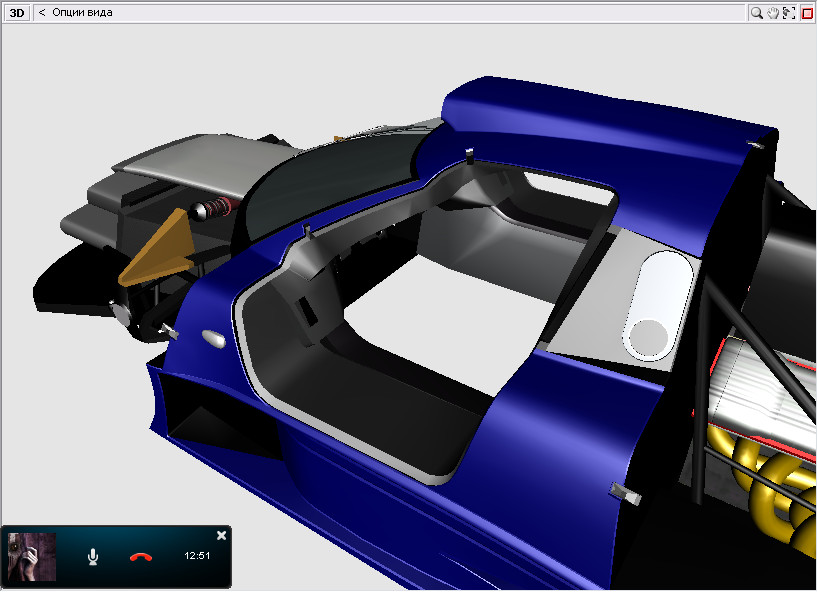Image resolution: width=818 pixels, height=592 pixels.
Task: Click the red square view mode icon
Action: point(807,13)
